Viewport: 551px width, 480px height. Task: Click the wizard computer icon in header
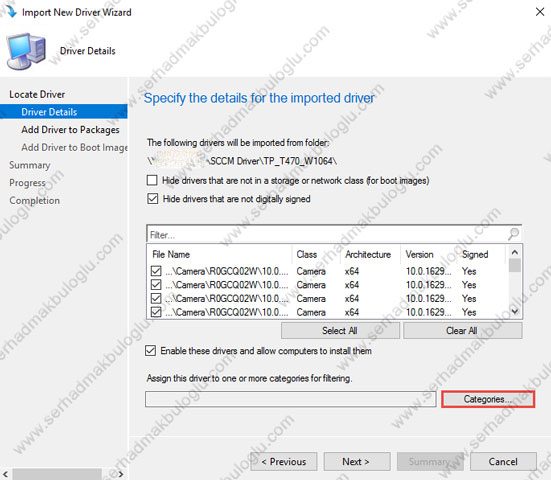point(26,51)
